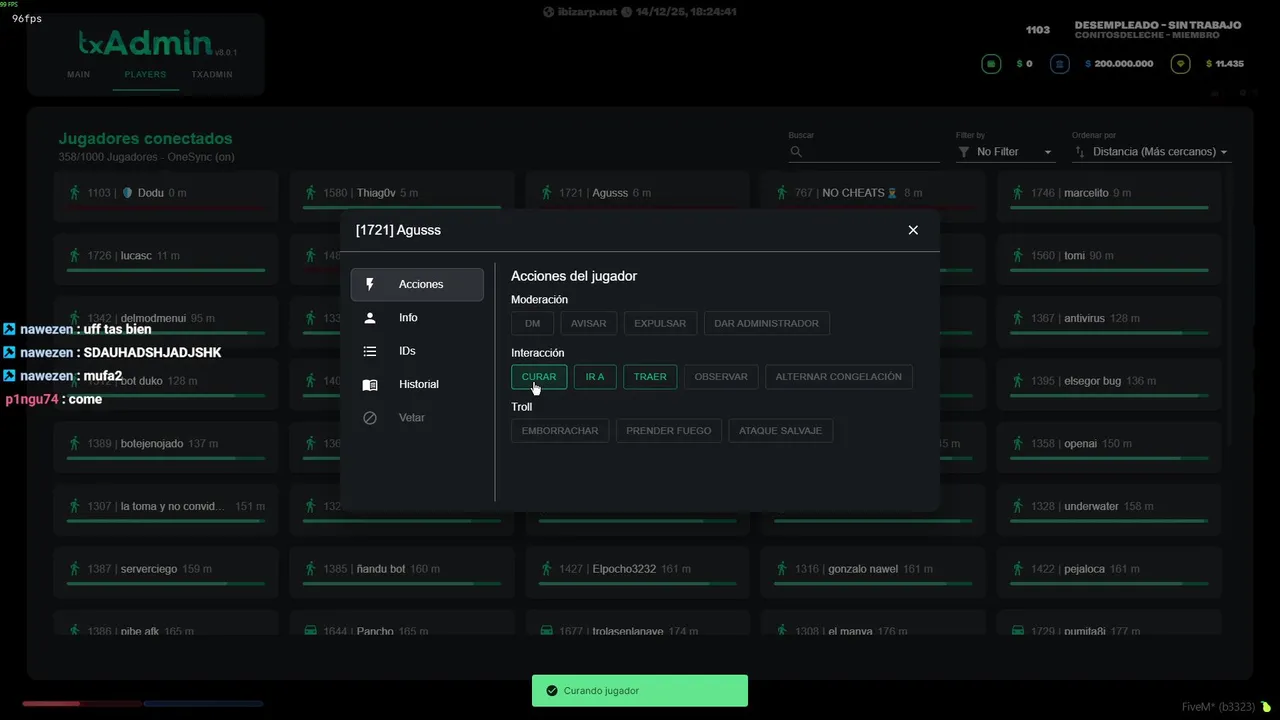This screenshot has height=720, width=1280.
Task: Close the Agusss player dialog
Action: pos(913,230)
